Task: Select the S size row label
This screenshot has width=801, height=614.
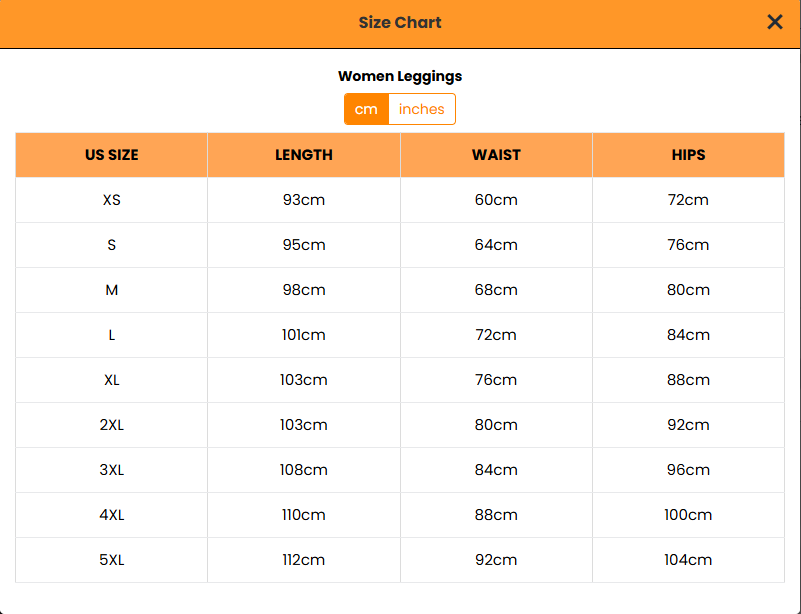Action: [x=112, y=245]
